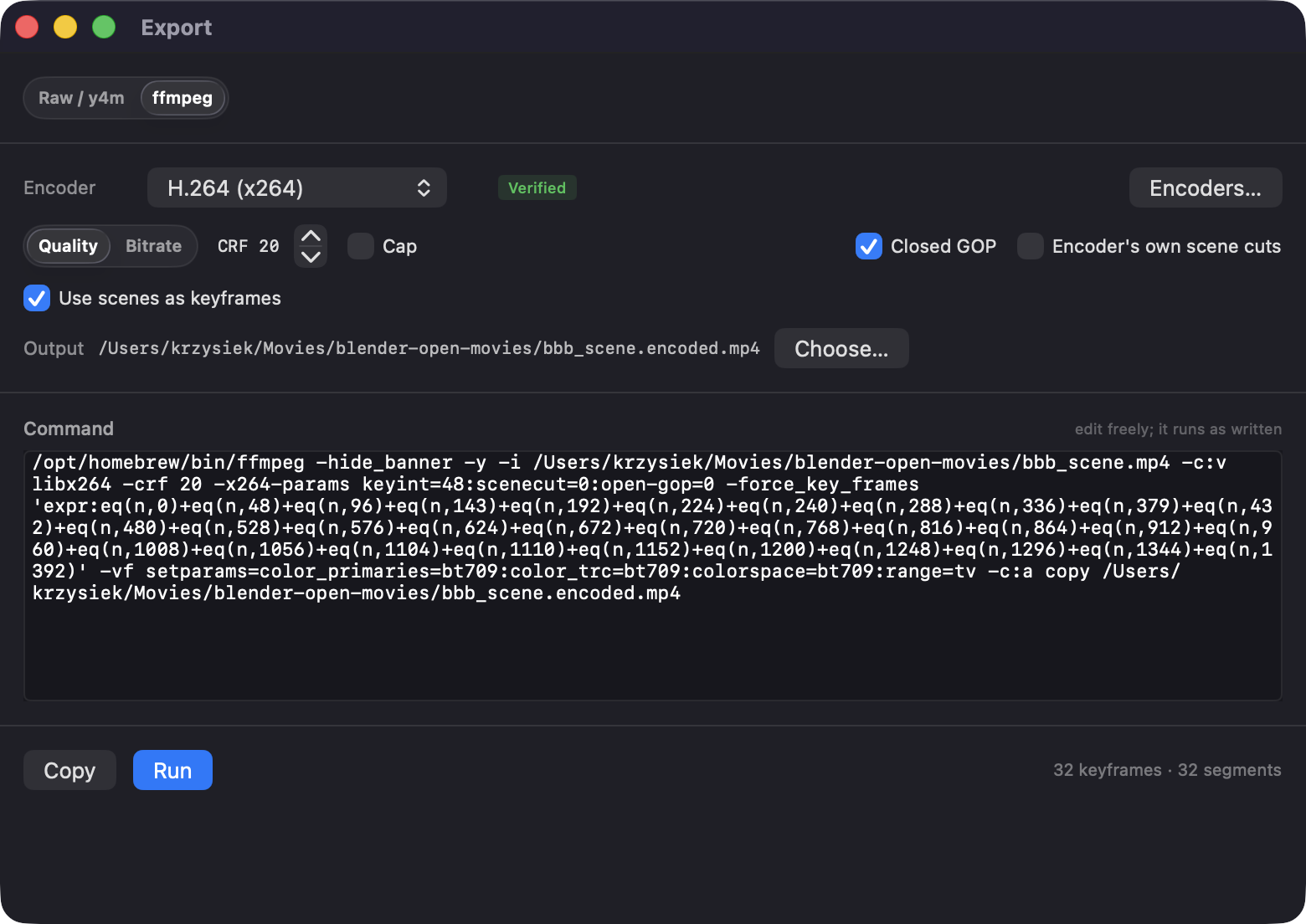1306x924 pixels.
Task: Decrease CRF with the down stepper arrow
Action: 311,257
